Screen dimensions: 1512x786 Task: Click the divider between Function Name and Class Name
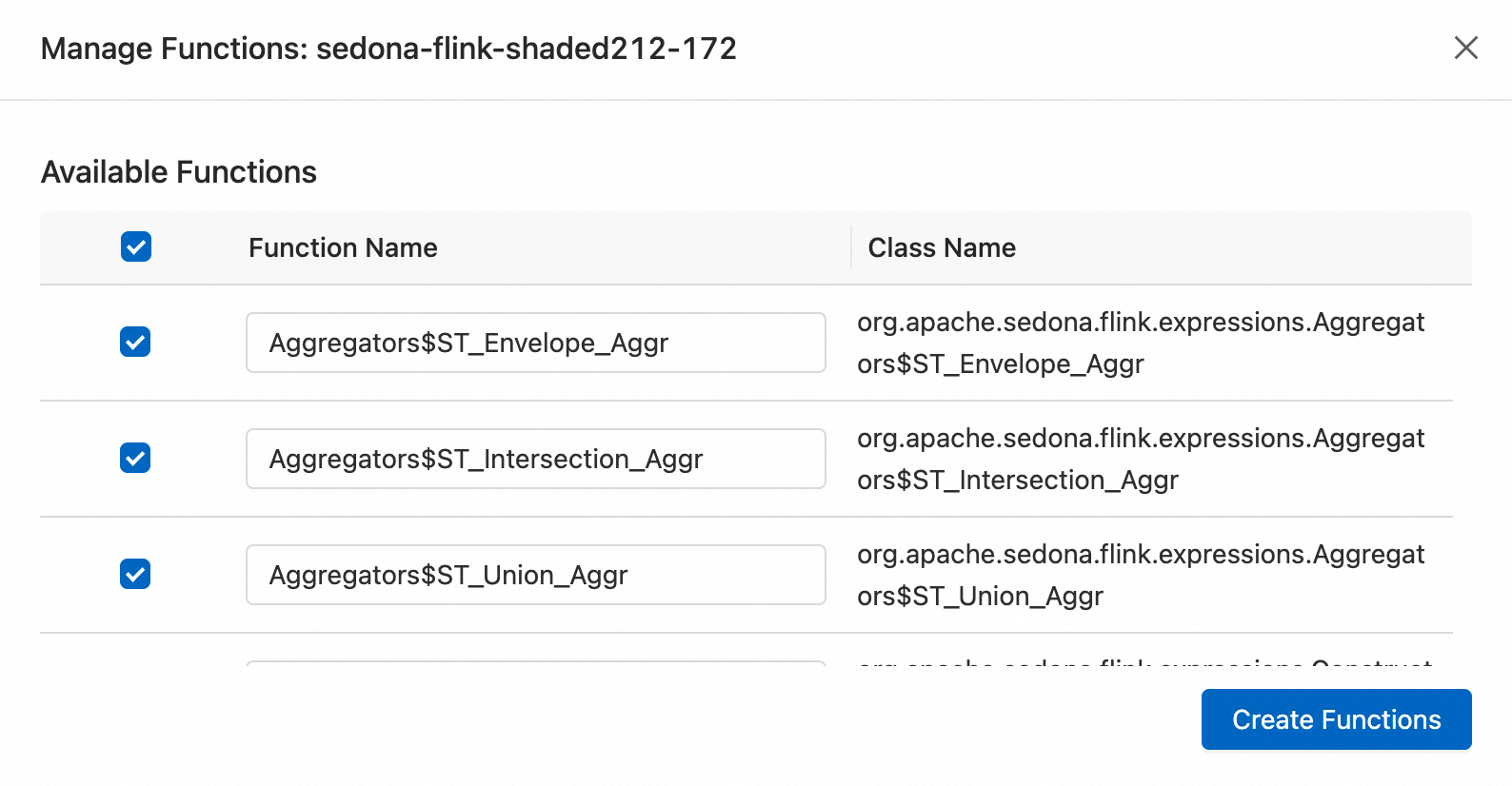click(x=851, y=247)
